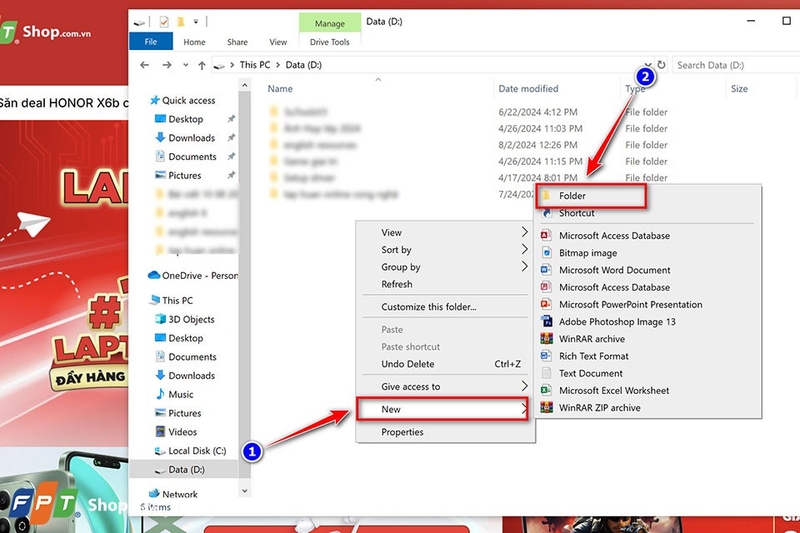Go up one folder level

click(202, 65)
